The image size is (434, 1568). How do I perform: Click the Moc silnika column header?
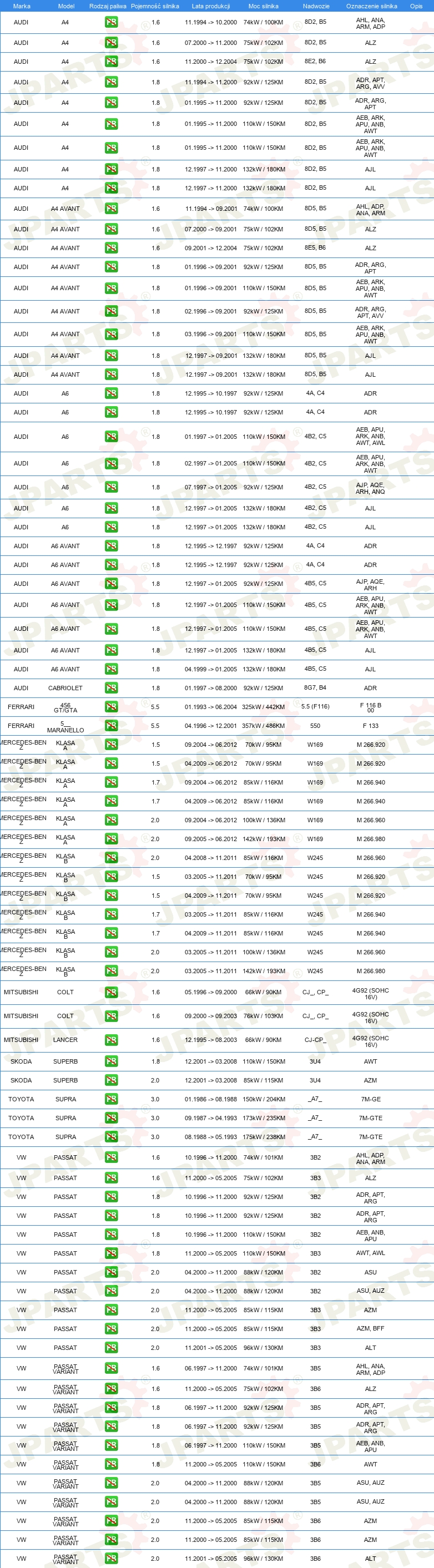[264, 6]
